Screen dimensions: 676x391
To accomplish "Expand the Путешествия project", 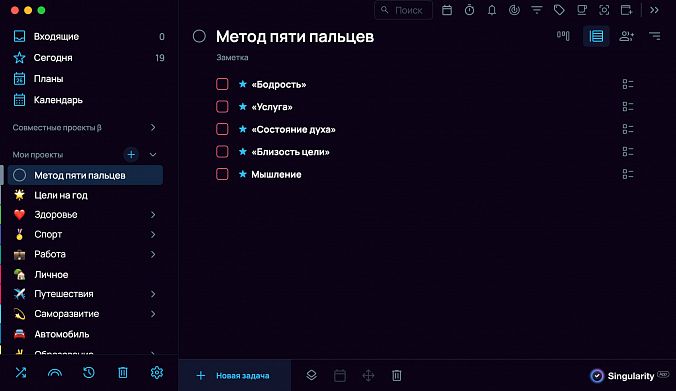I will tap(153, 294).
